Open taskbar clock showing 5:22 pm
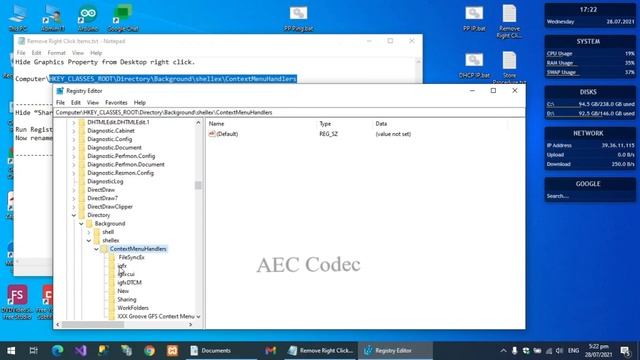 pos(598,351)
